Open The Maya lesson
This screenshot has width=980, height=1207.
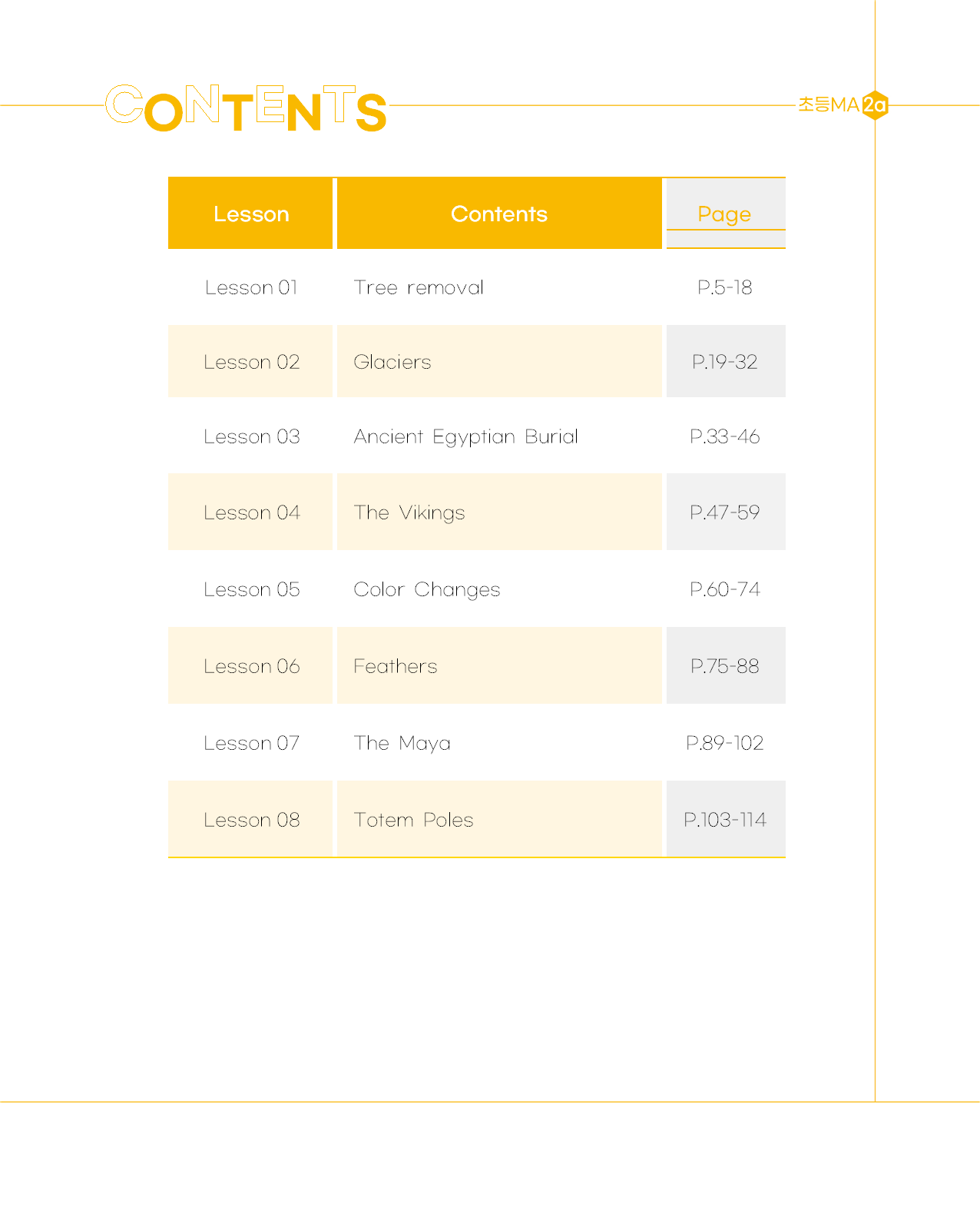pos(402,743)
